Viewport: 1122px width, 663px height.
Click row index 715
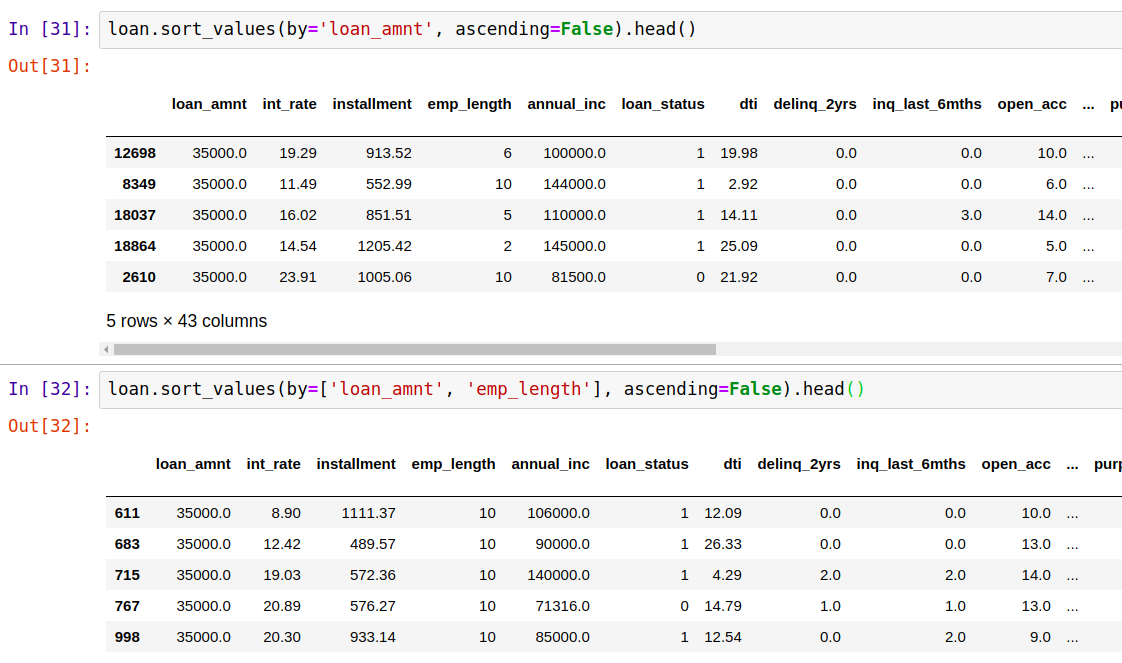pyautogui.click(x=127, y=575)
